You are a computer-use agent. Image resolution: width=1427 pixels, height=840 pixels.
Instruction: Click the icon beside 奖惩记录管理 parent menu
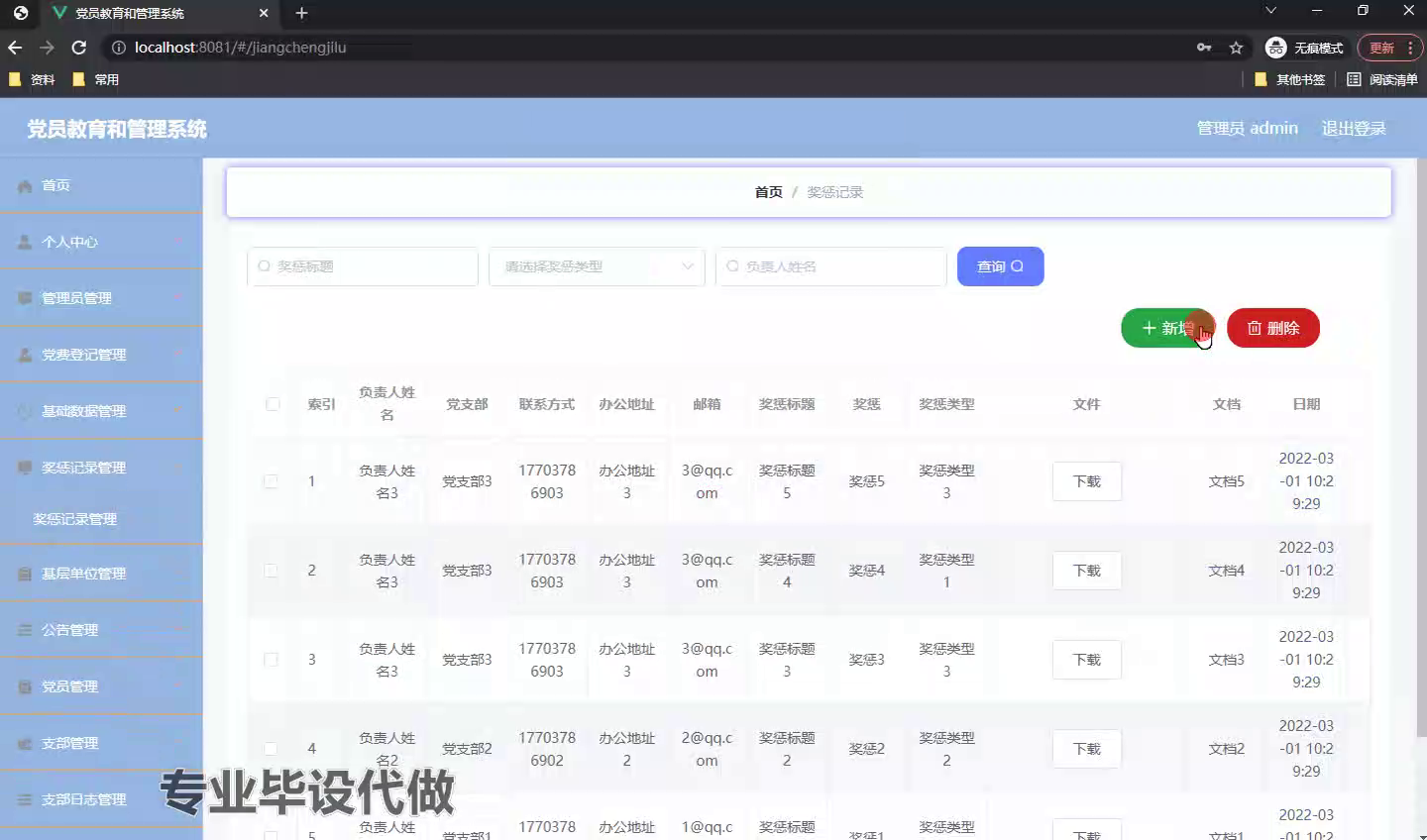tap(25, 468)
